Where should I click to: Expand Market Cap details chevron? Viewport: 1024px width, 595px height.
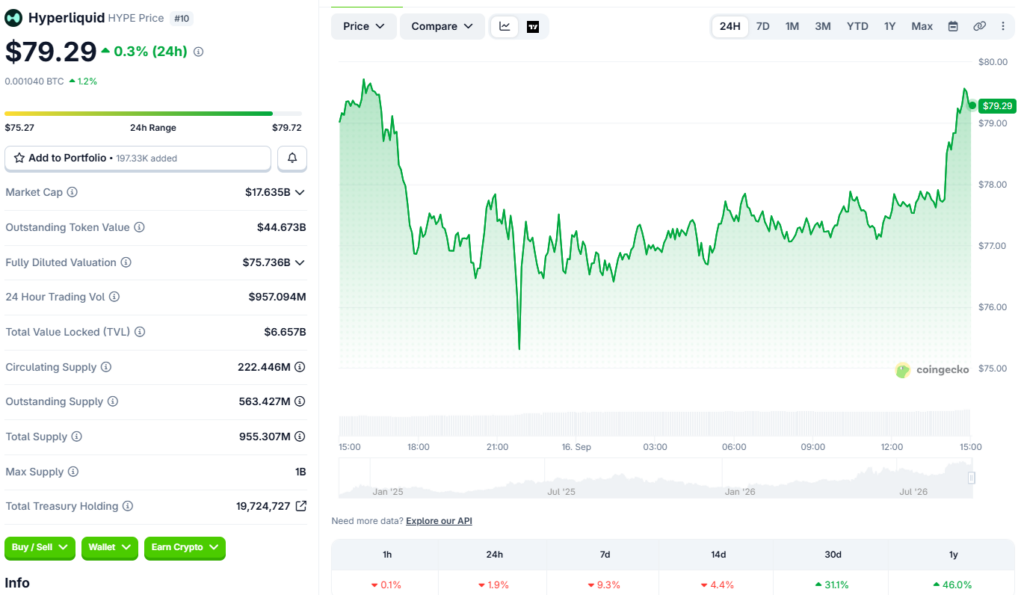tap(300, 193)
